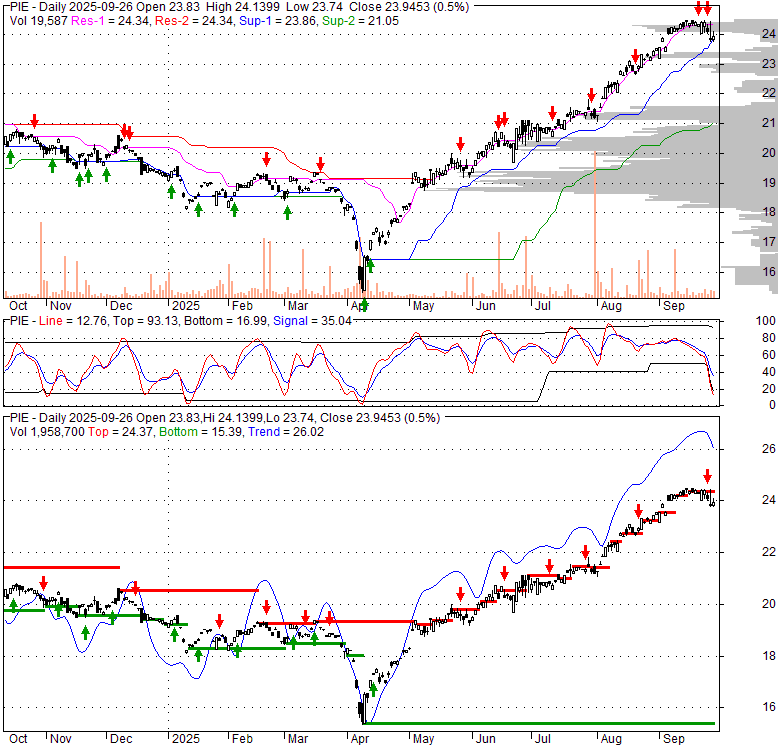Click the 100 level on oscillator axis
780x745 pixels.
(x=766, y=321)
